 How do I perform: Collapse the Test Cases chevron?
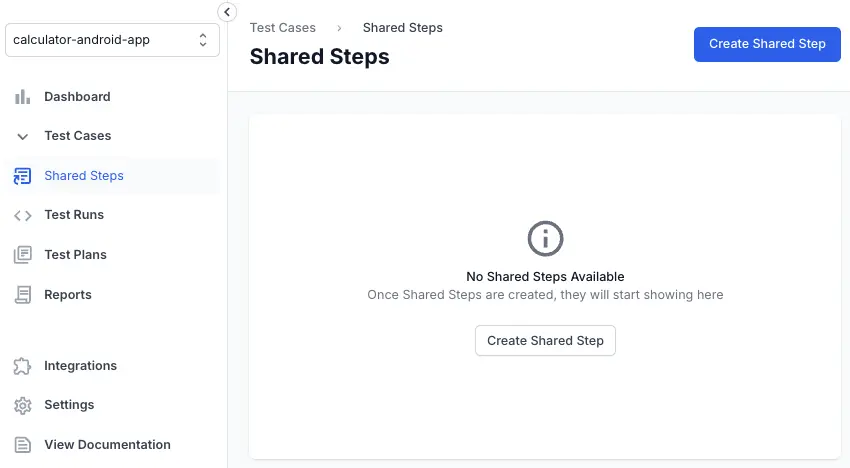(22, 137)
